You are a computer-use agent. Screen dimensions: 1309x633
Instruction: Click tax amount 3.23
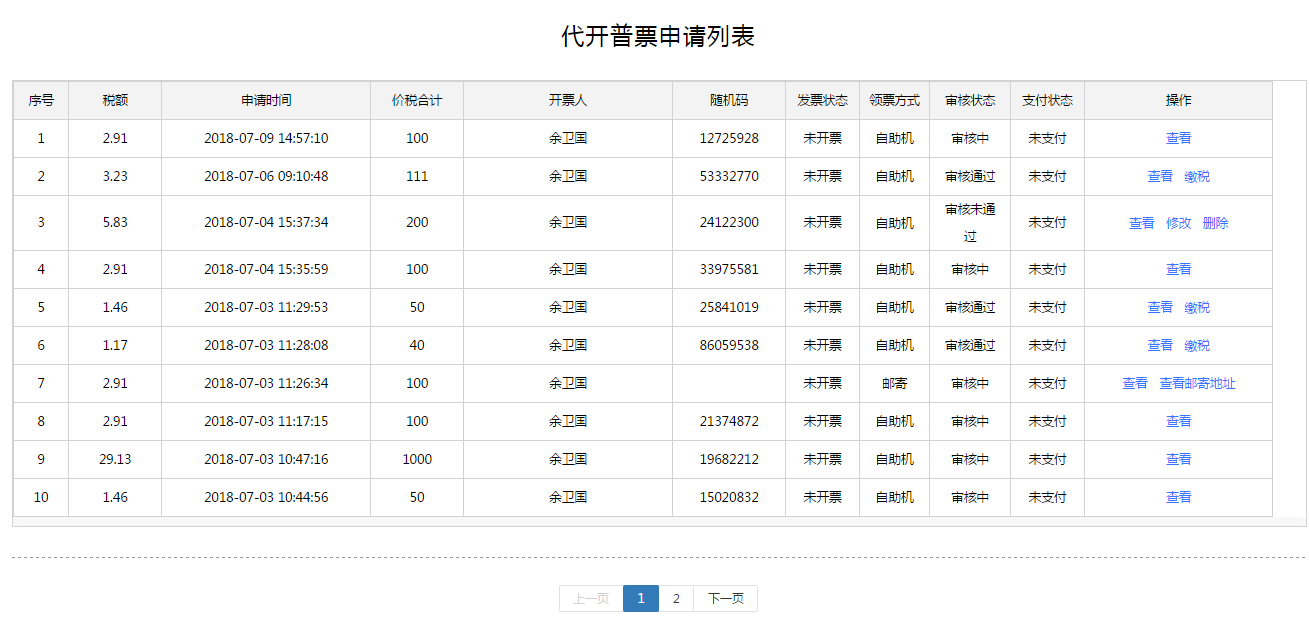coord(115,176)
